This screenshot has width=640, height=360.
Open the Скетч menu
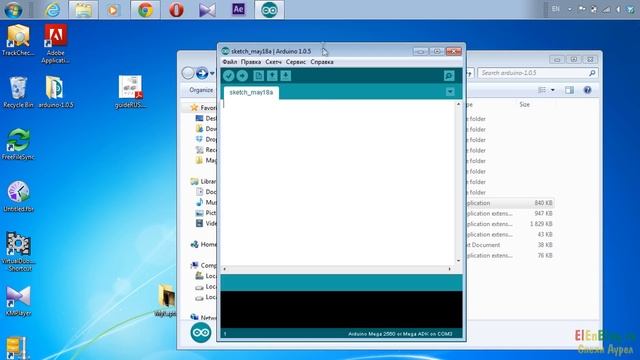(273, 62)
